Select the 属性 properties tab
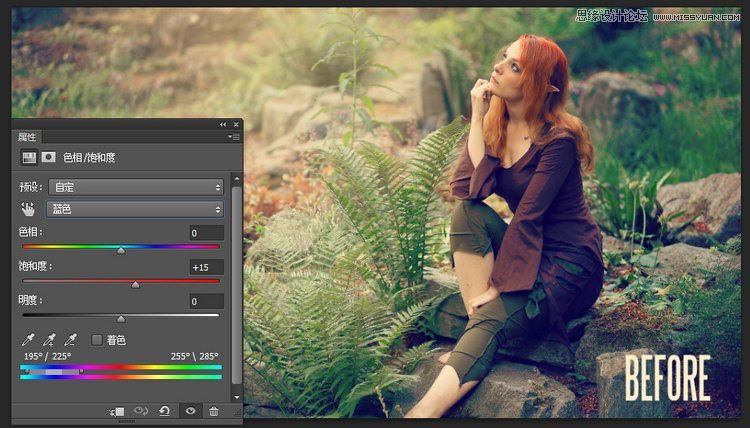The width and height of the screenshot is (750, 428). coord(27,136)
